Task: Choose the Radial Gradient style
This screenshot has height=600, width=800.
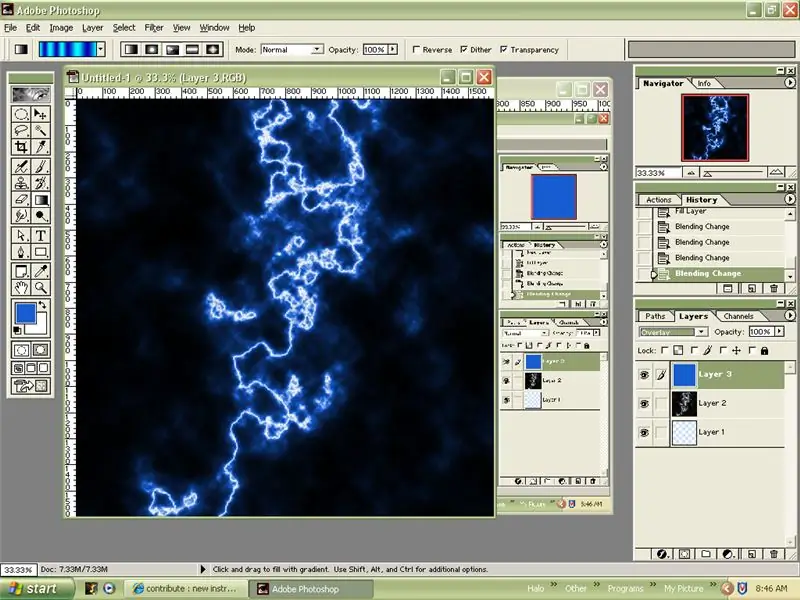Action: tap(152, 49)
